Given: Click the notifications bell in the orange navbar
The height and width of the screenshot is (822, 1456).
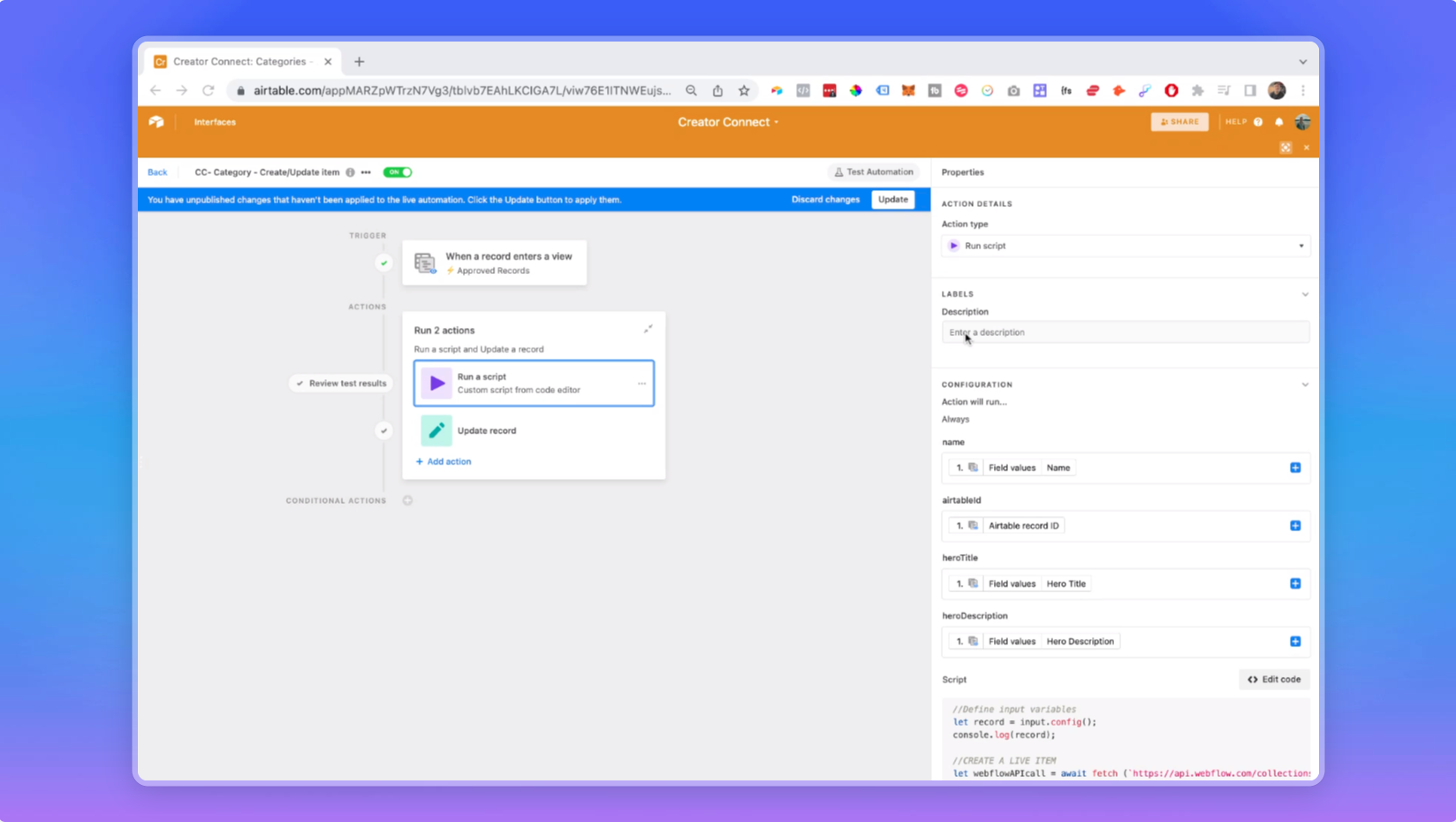Looking at the screenshot, I should tap(1278, 122).
